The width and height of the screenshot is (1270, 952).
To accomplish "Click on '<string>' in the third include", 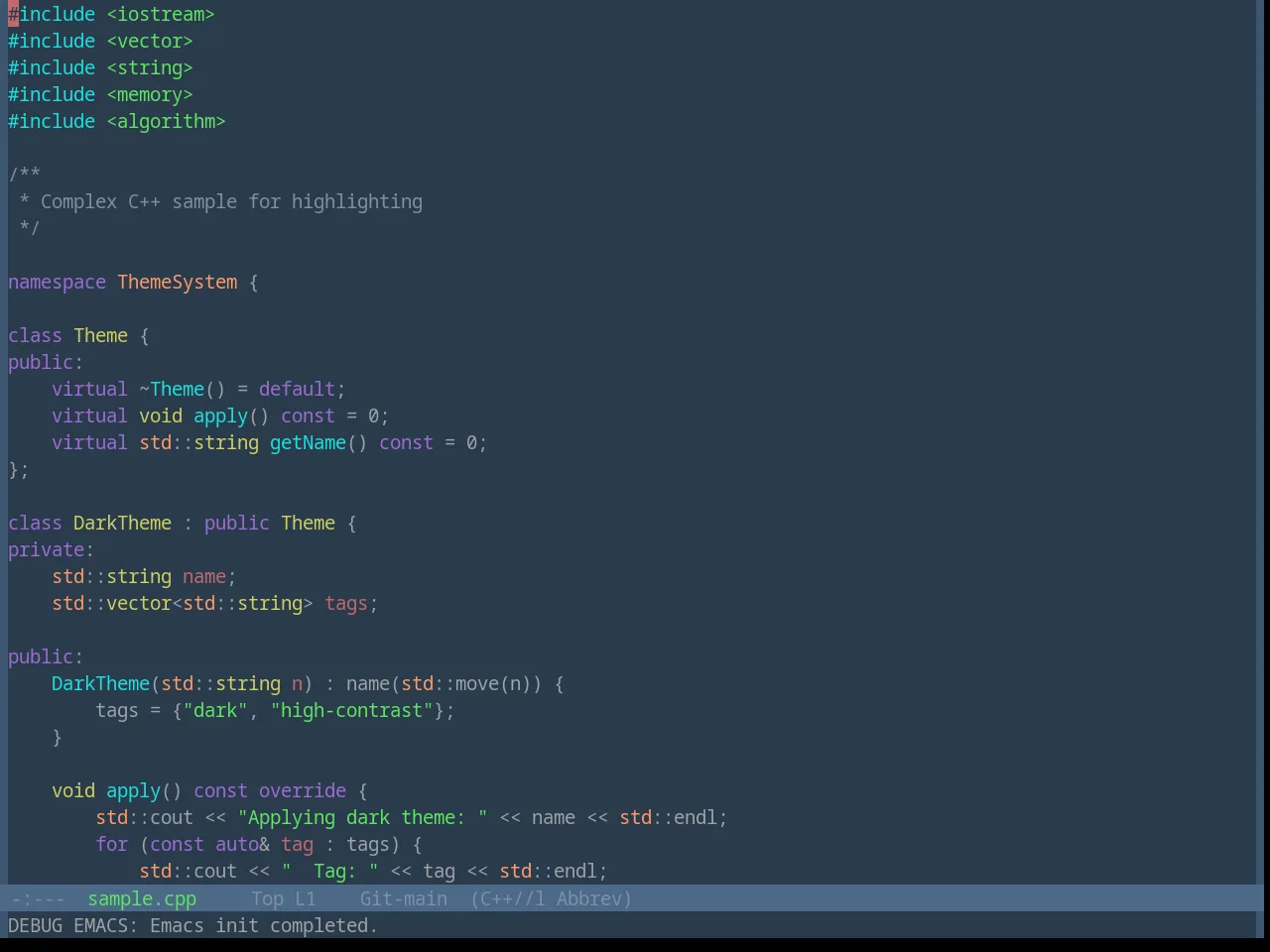I will pos(150,68).
